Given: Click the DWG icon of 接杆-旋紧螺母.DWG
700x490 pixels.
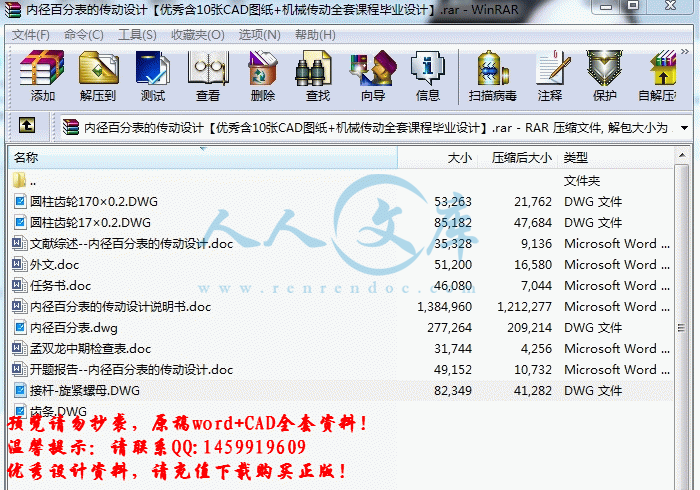Looking at the screenshot, I should 20,390.
